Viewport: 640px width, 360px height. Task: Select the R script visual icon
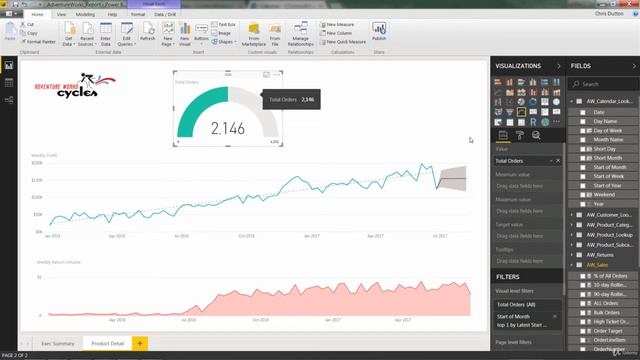tap(533, 122)
